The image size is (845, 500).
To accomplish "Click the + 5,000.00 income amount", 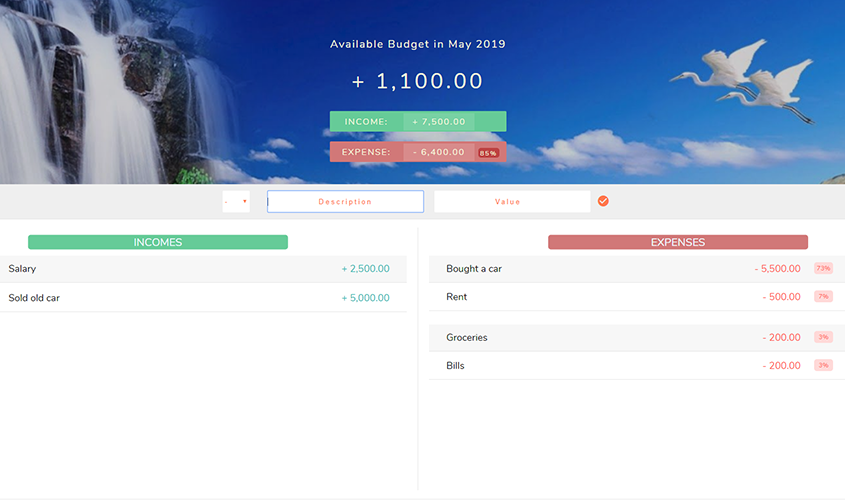I will click(x=365, y=297).
